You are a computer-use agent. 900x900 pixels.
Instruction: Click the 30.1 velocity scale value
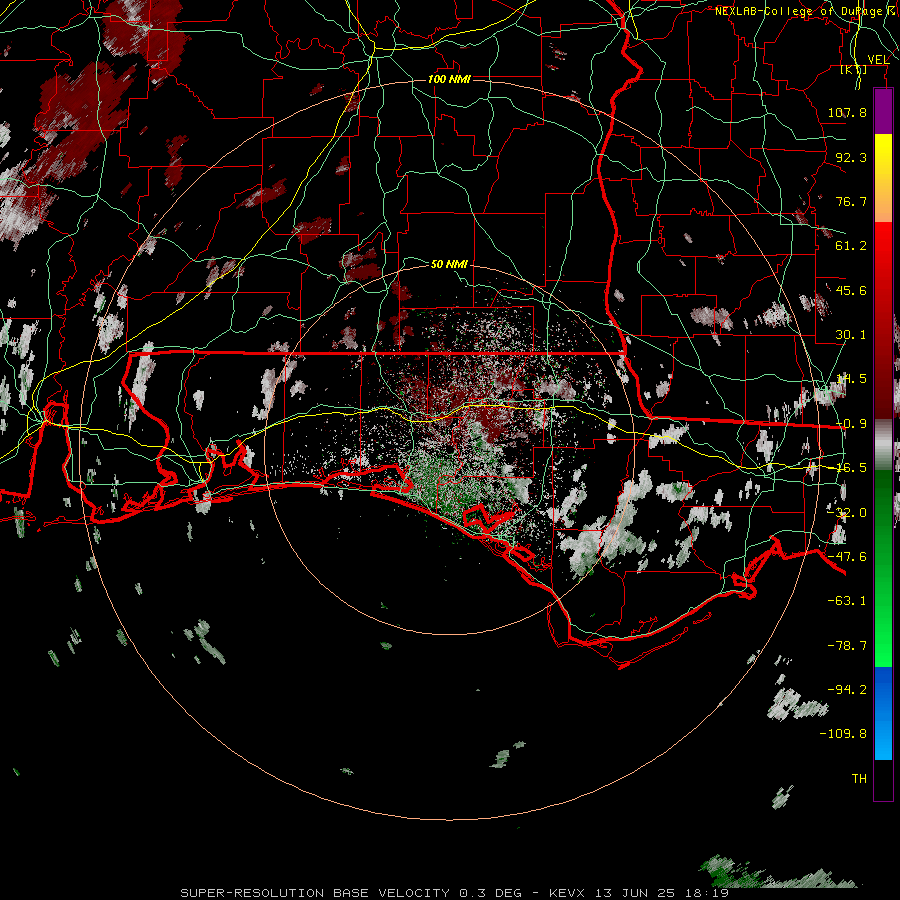pyautogui.click(x=851, y=335)
